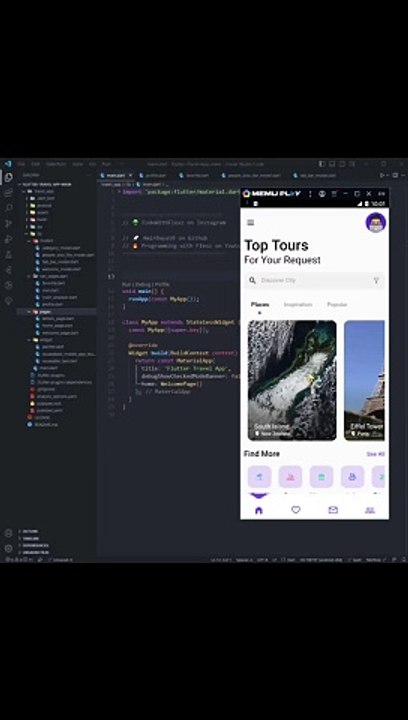
Task: Open the Edit menu
Action: (35, 164)
